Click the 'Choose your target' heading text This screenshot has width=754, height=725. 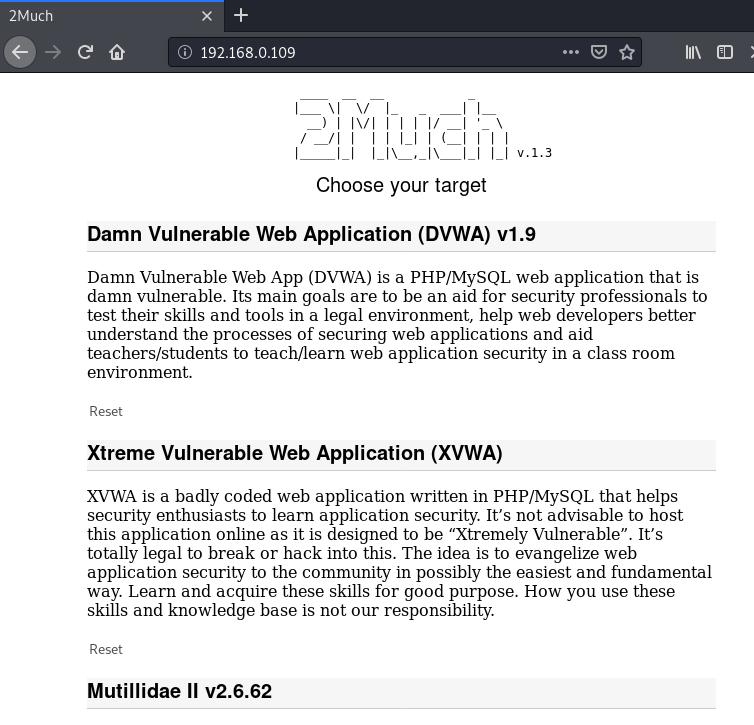[401, 185]
